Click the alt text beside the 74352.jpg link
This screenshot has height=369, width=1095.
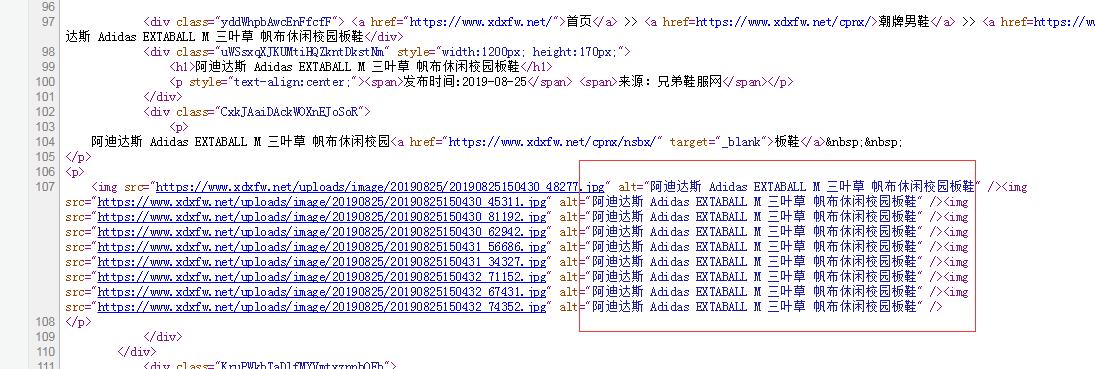(754, 307)
